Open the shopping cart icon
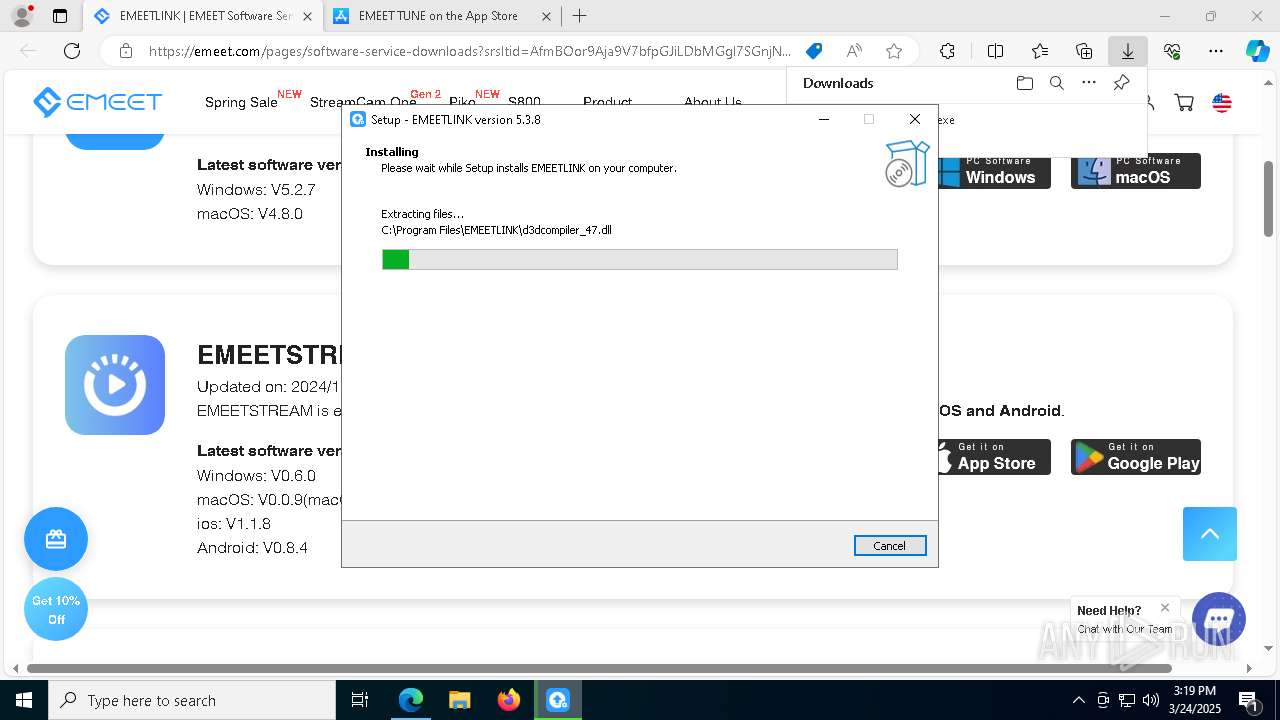The height and width of the screenshot is (720, 1280). [x=1184, y=102]
